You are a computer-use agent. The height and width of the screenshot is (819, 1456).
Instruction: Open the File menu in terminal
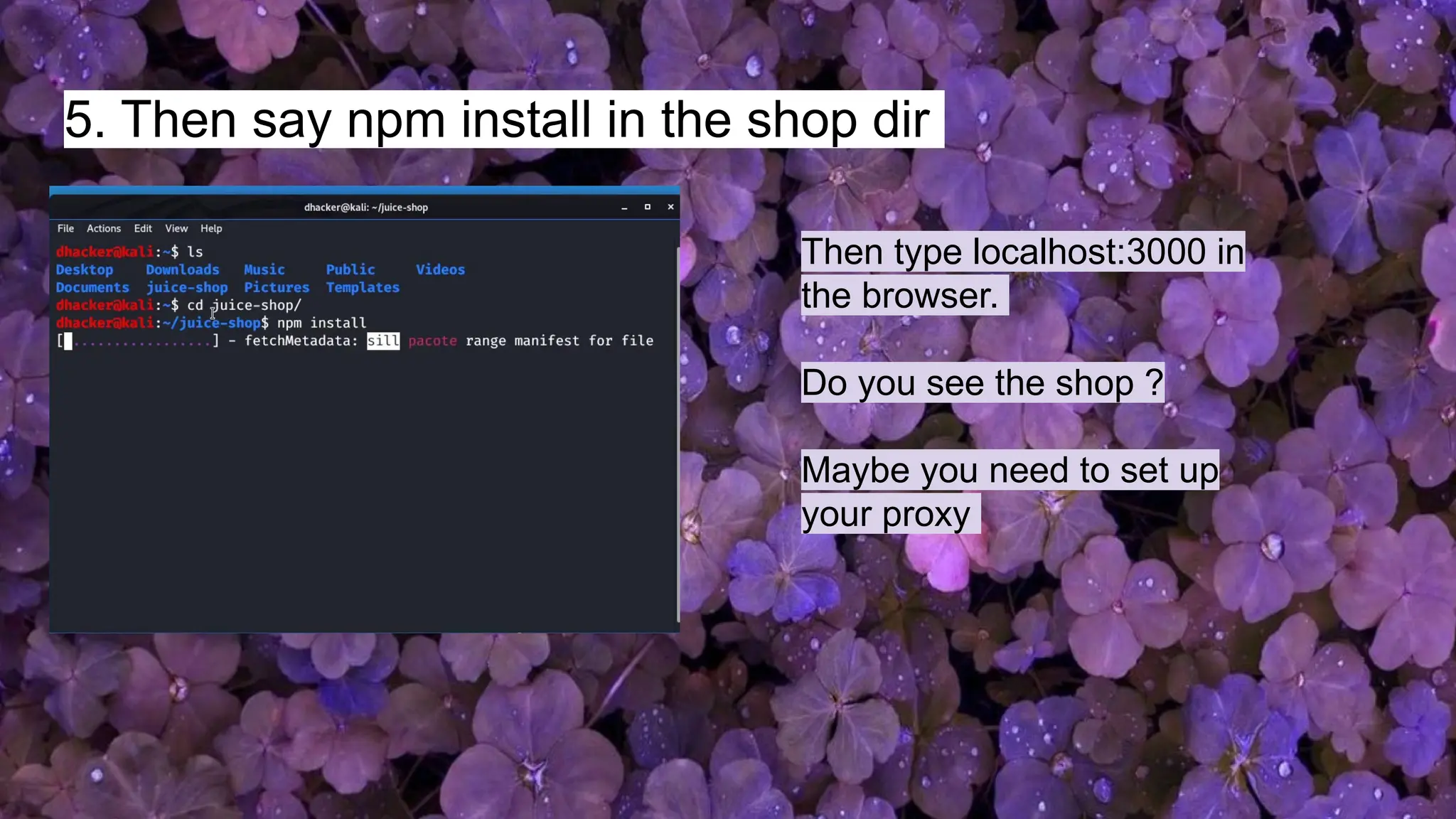(65, 228)
